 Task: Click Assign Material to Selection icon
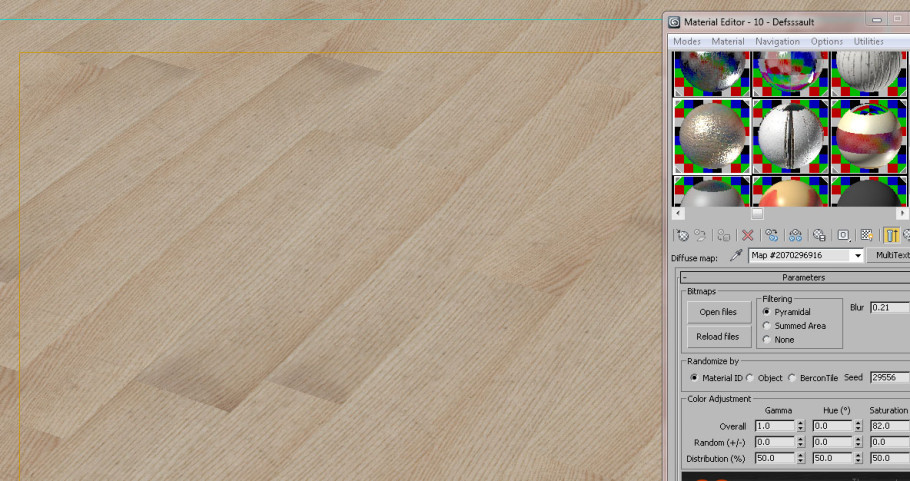coord(723,235)
